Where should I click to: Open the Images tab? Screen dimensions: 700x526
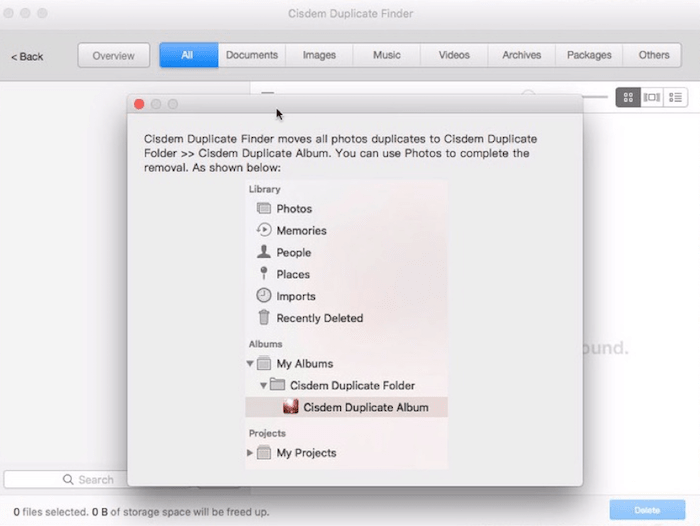click(x=319, y=55)
